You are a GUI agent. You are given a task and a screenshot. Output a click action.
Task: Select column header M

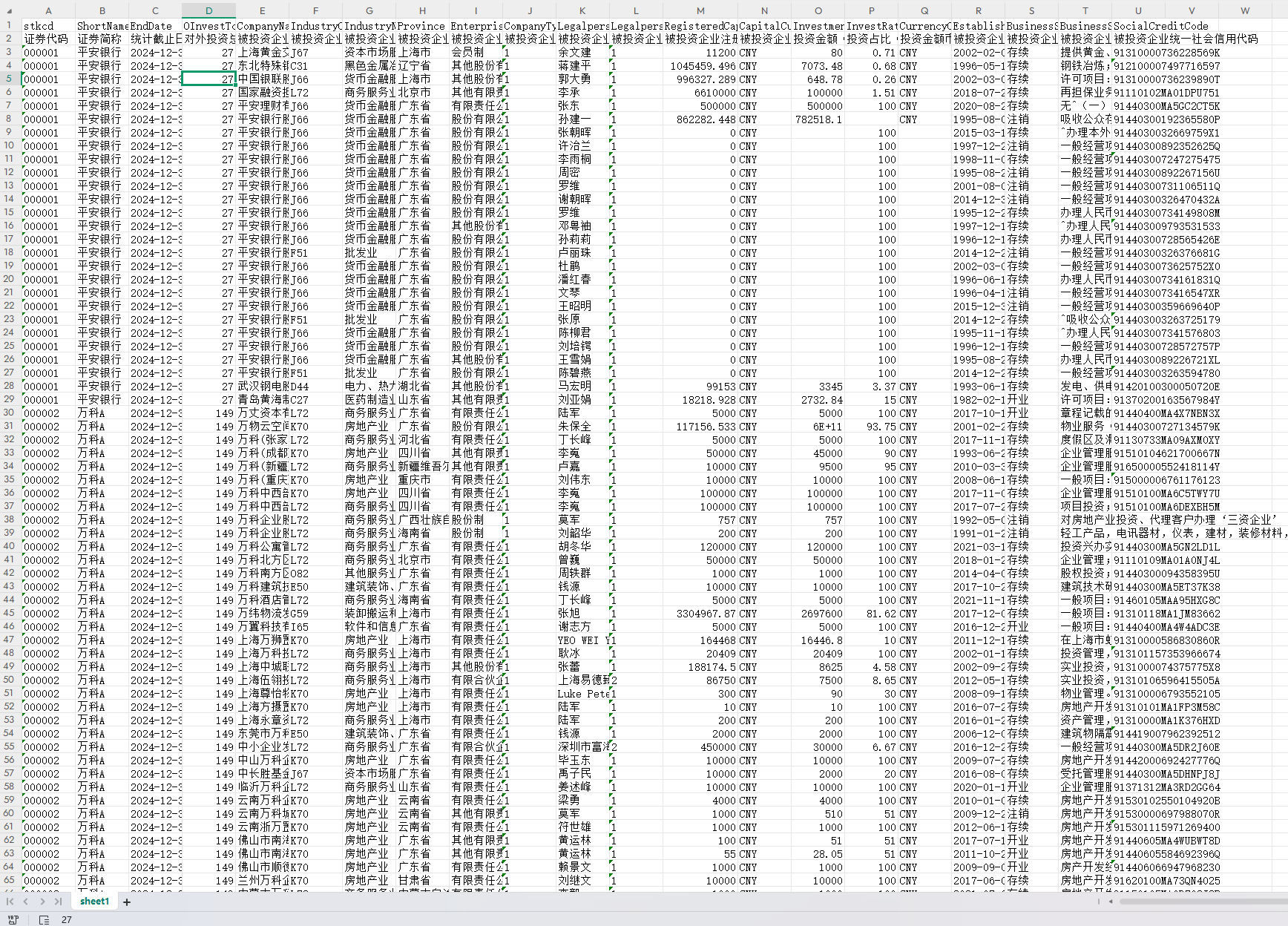[x=700, y=10]
